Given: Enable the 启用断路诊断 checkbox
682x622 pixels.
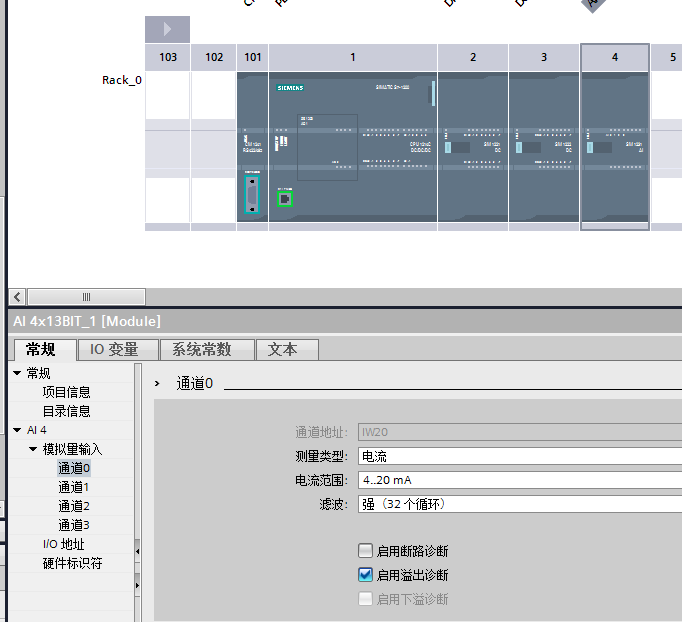Looking at the screenshot, I should tap(365, 551).
